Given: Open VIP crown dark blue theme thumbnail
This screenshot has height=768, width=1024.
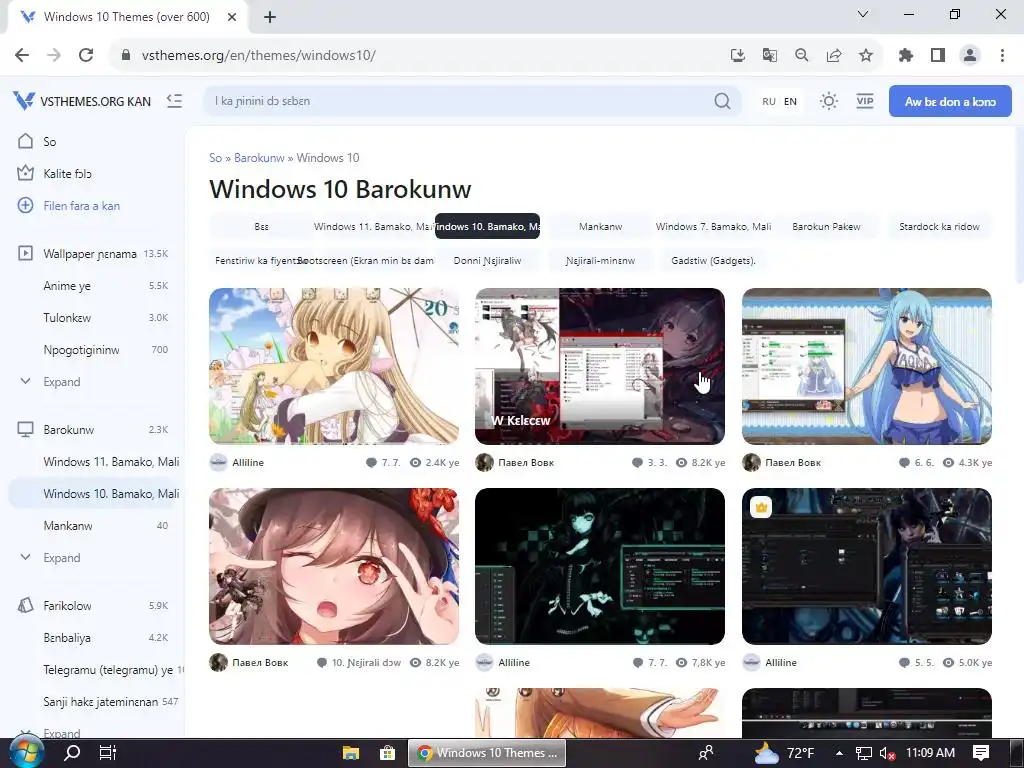Looking at the screenshot, I should (867, 566).
